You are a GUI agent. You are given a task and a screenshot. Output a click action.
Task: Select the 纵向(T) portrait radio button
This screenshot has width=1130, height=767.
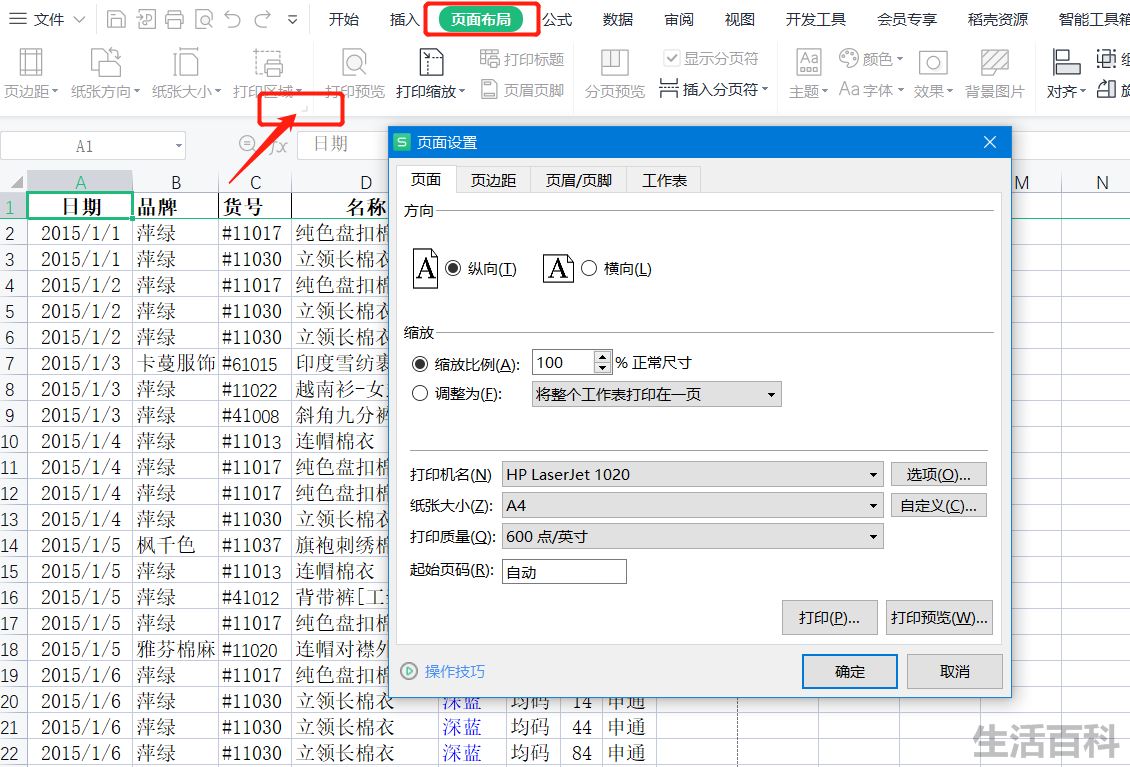[x=453, y=268]
